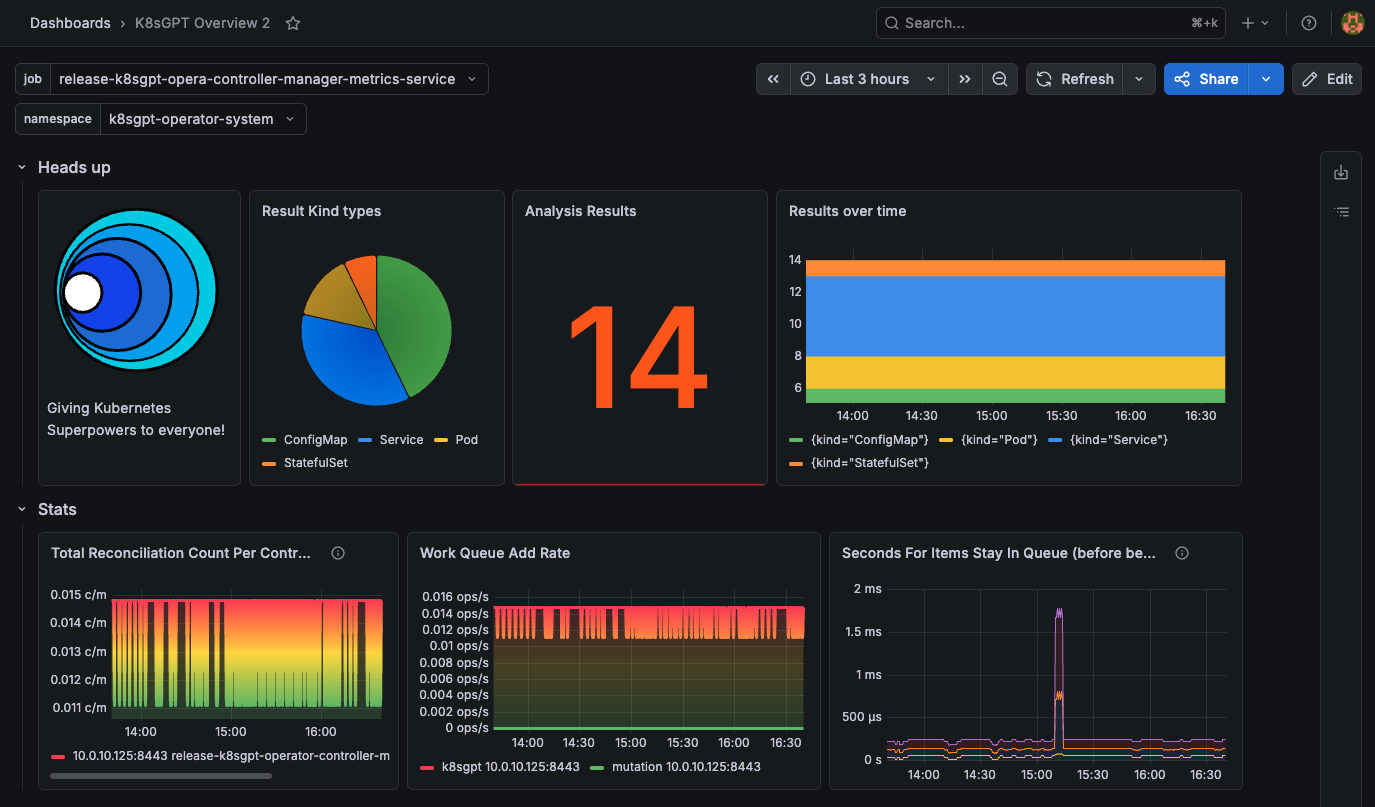The image size is (1375, 807).
Task: Click the legend scrollbar in Reconciliation panel
Action: point(160,775)
